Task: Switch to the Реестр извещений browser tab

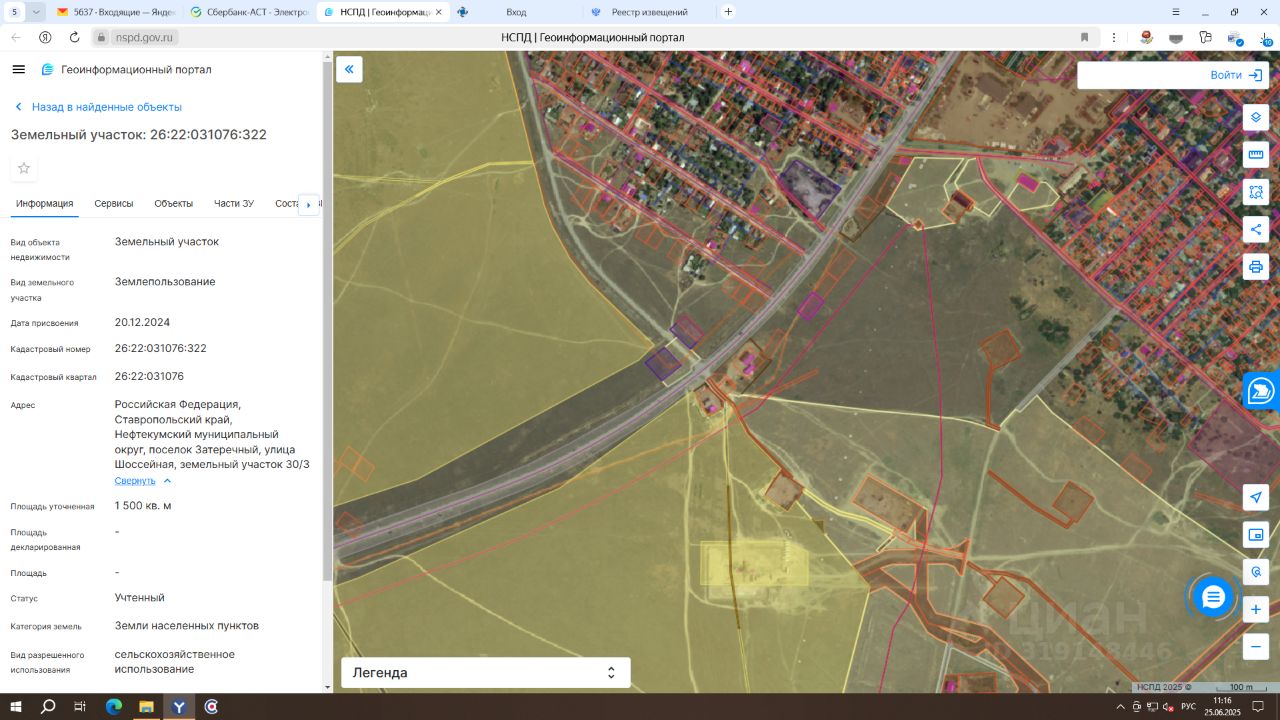Action: [x=650, y=12]
